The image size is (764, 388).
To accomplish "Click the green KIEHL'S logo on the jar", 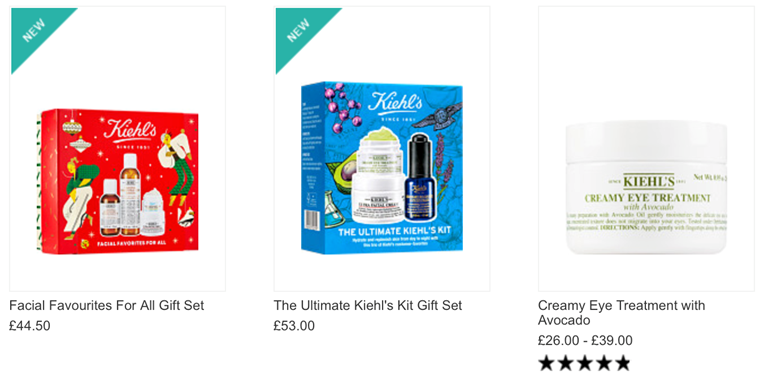I will [x=649, y=182].
